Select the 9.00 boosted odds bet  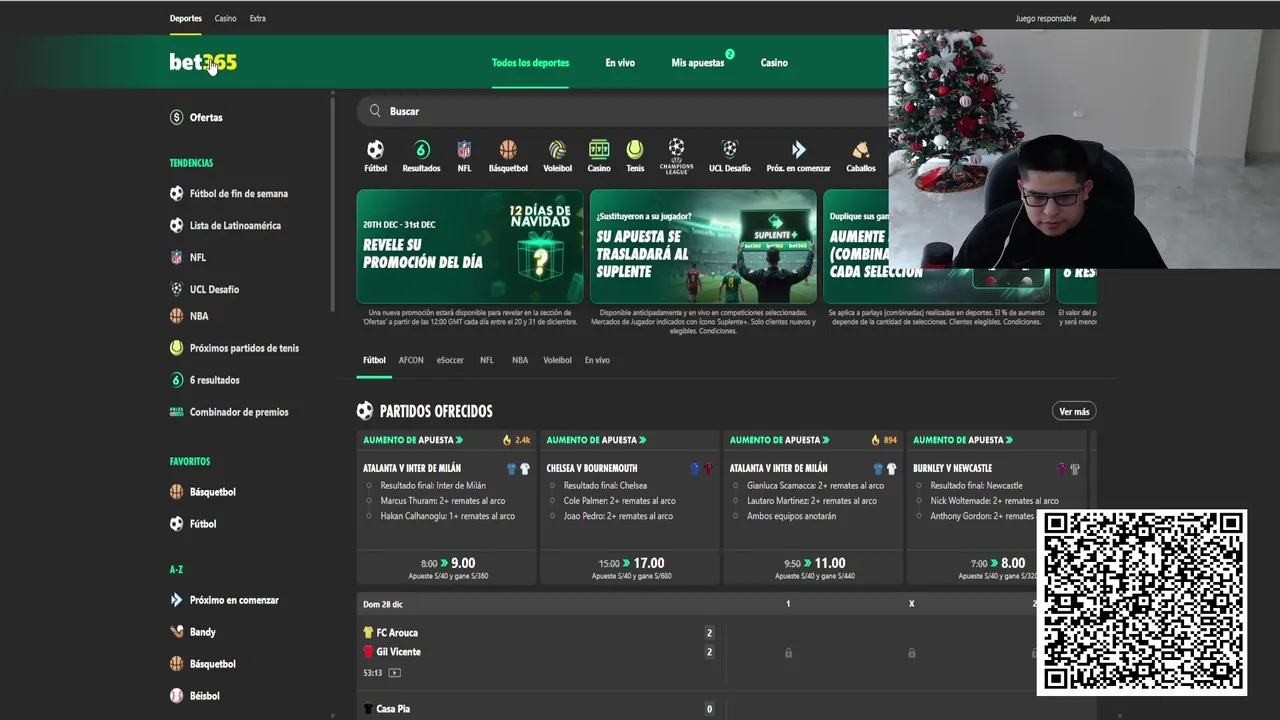pyautogui.click(x=447, y=567)
